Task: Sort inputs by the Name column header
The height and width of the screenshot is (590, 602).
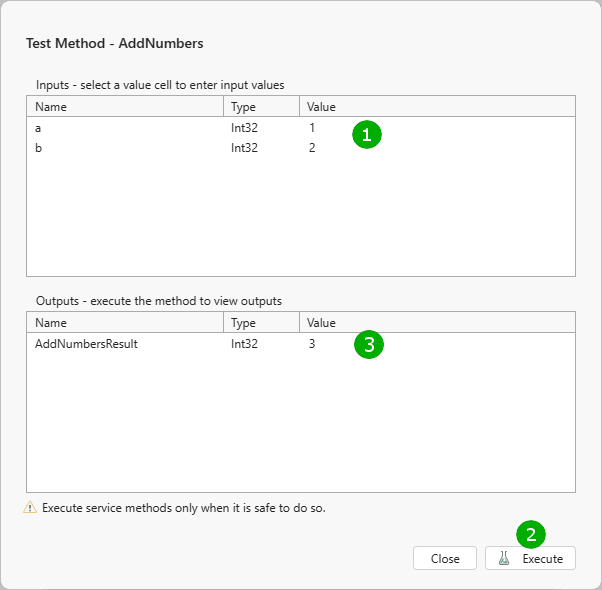Action: click(x=50, y=106)
